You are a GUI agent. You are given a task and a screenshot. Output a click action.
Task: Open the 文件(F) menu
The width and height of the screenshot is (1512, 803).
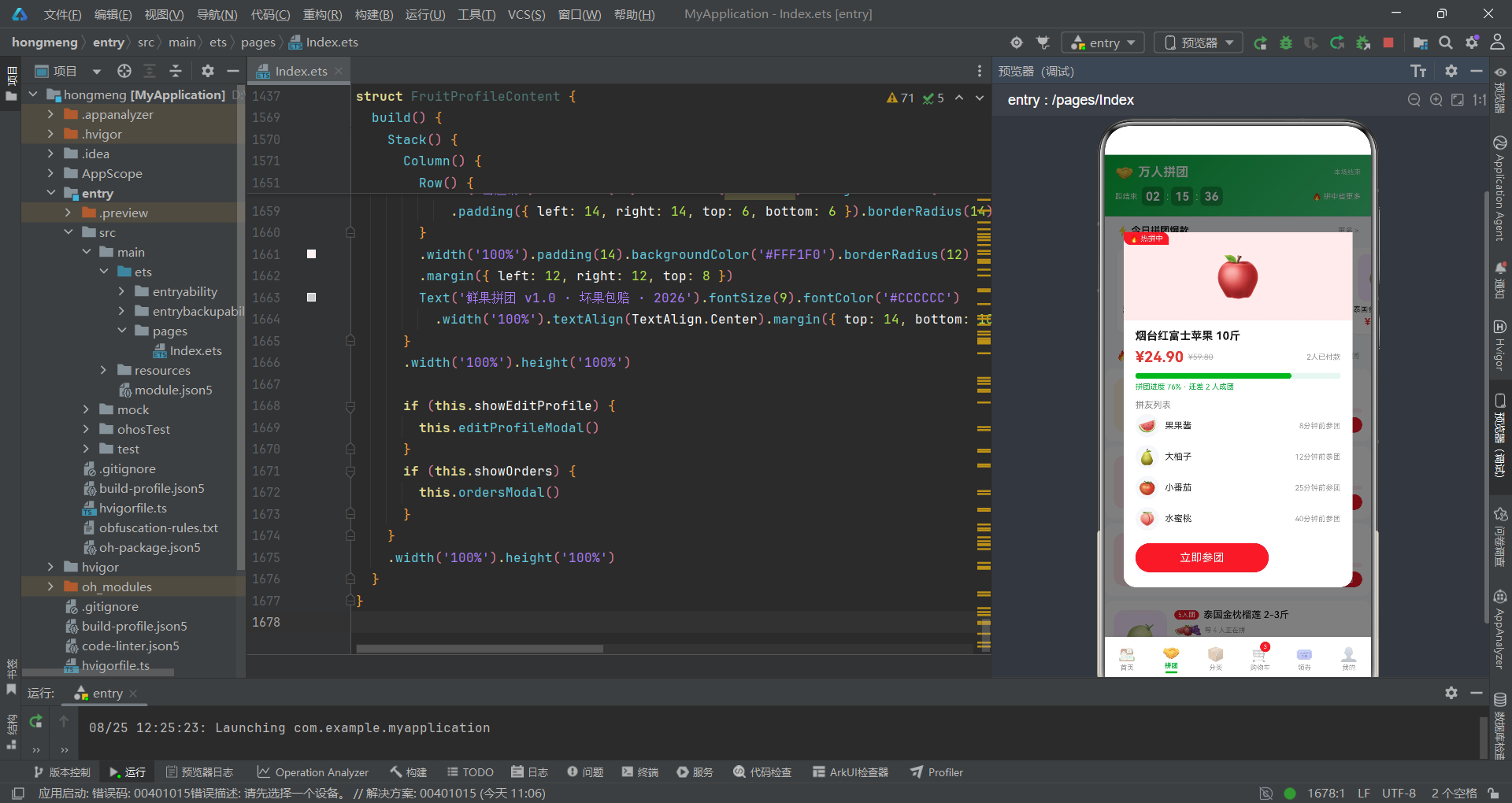pyautogui.click(x=62, y=14)
